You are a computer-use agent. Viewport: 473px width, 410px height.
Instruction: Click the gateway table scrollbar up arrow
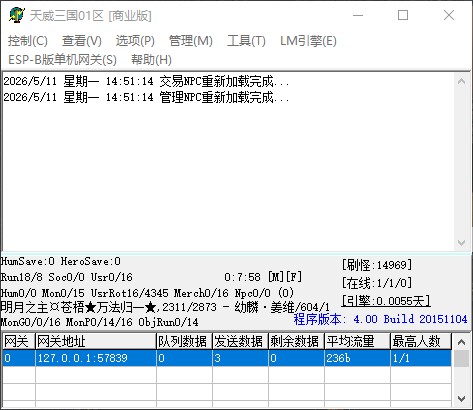point(462,342)
